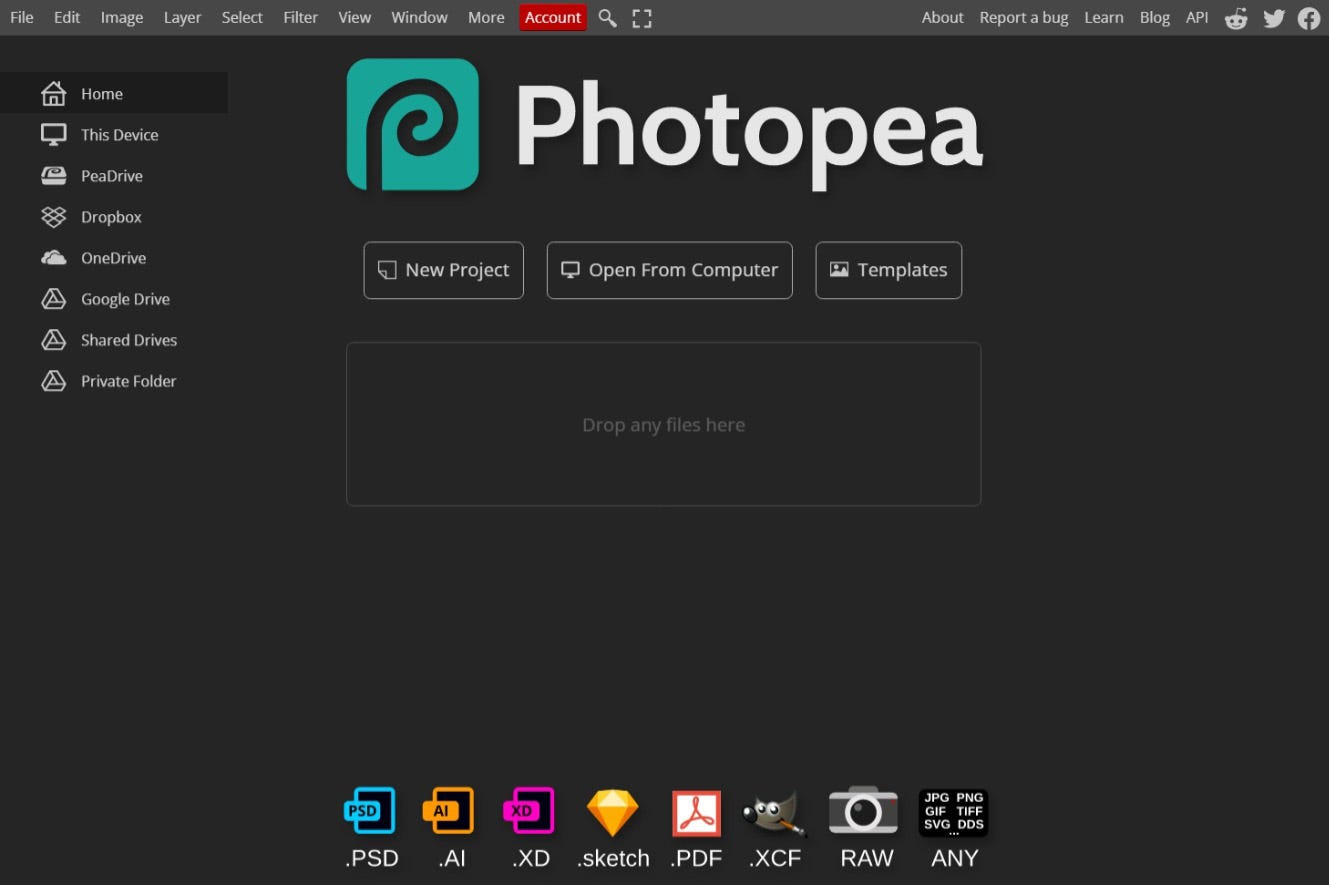Click the OneDrive cloud icon
The height and width of the screenshot is (885, 1329).
point(53,258)
